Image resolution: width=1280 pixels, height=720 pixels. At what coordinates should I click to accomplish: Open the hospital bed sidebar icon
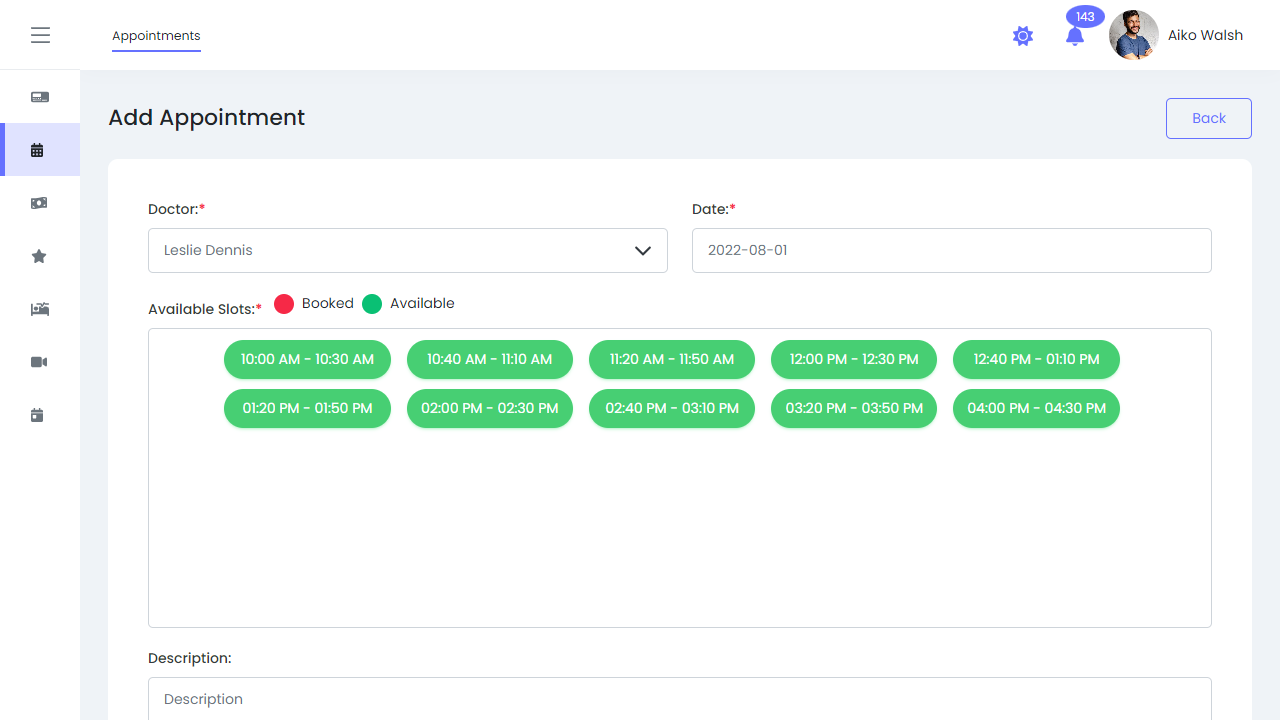[x=39, y=309]
